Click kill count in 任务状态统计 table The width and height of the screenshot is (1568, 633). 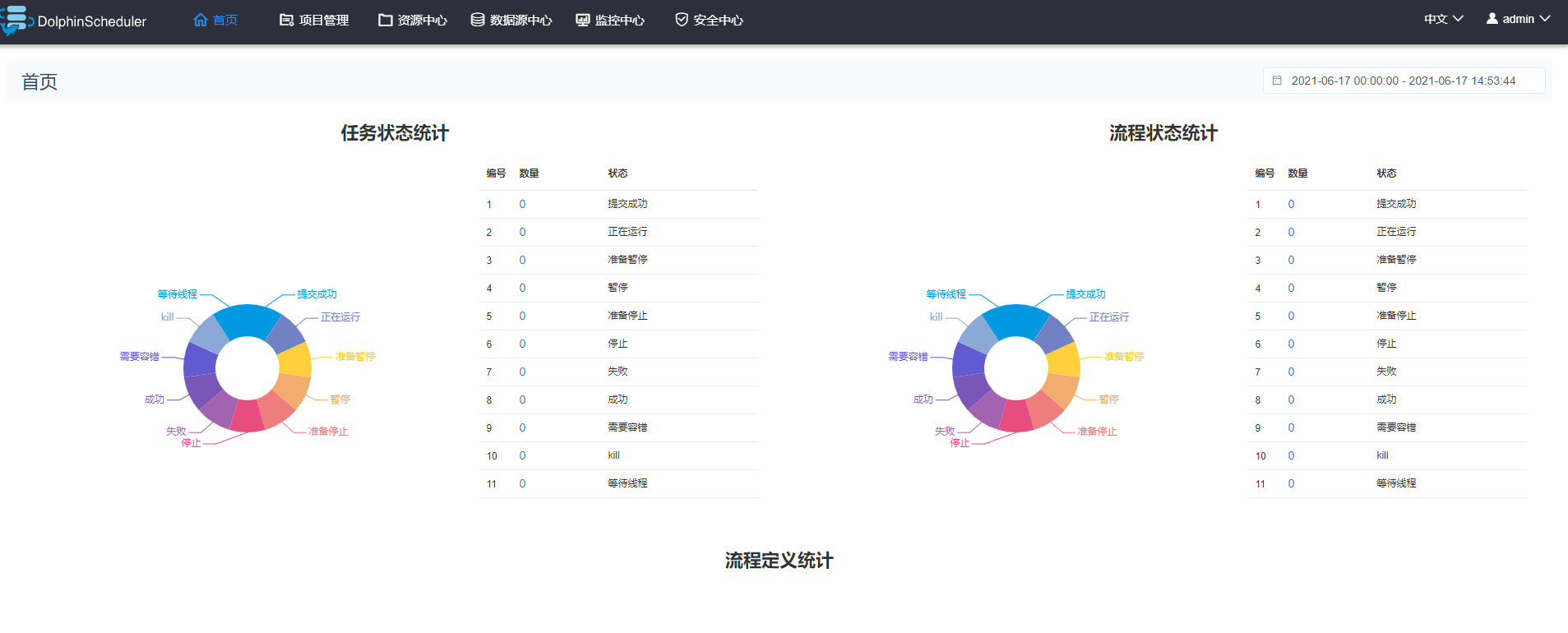tap(522, 456)
